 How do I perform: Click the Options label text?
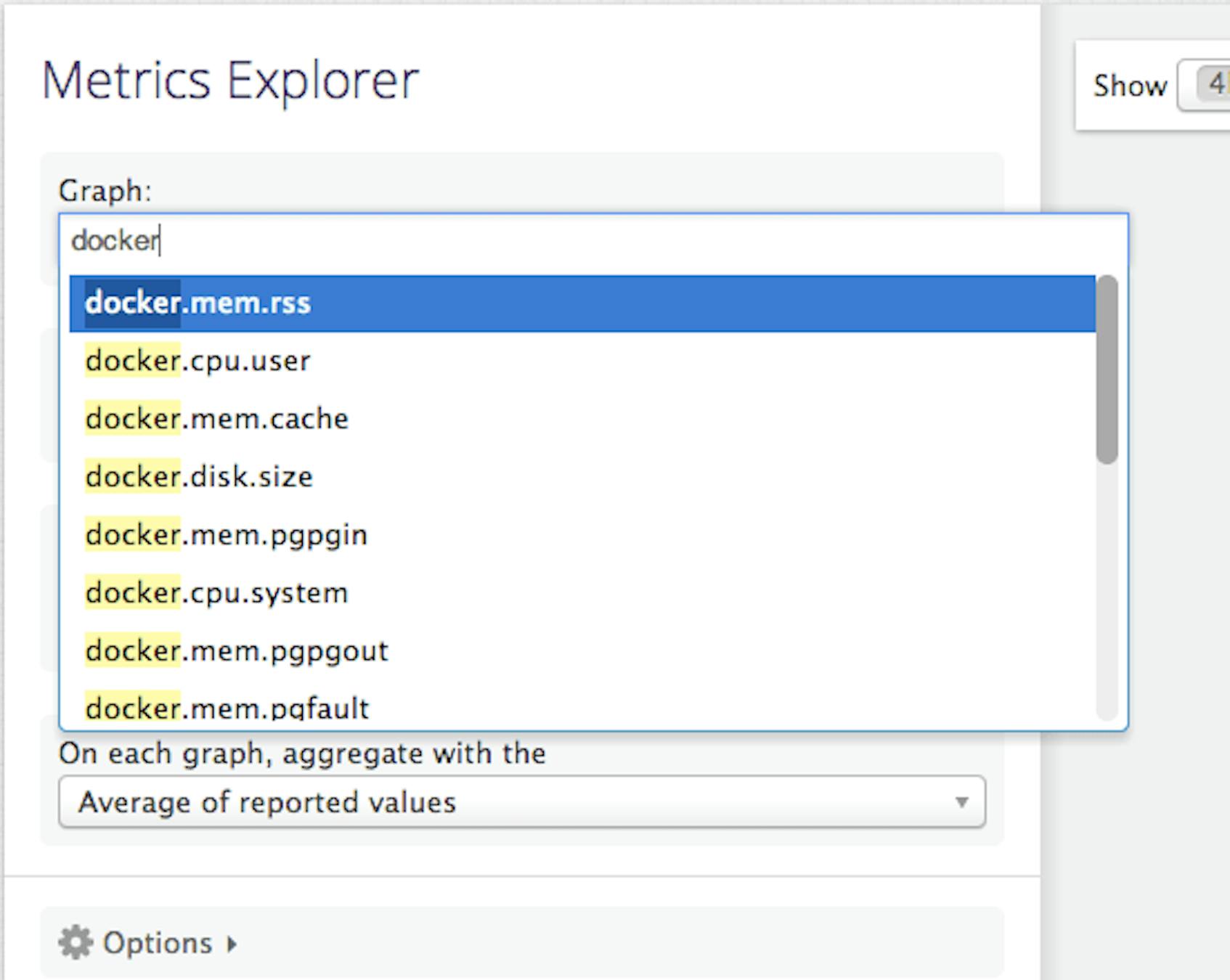158,943
